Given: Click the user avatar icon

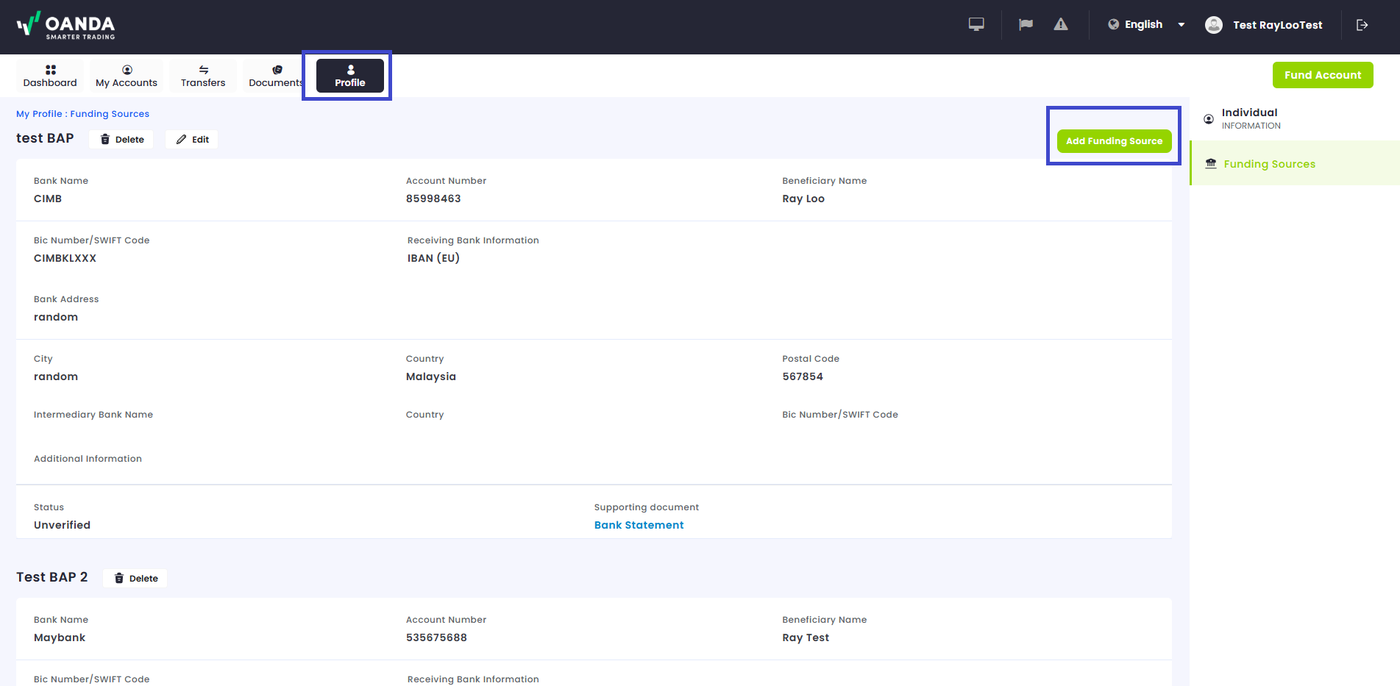Looking at the screenshot, I should tap(1214, 25).
